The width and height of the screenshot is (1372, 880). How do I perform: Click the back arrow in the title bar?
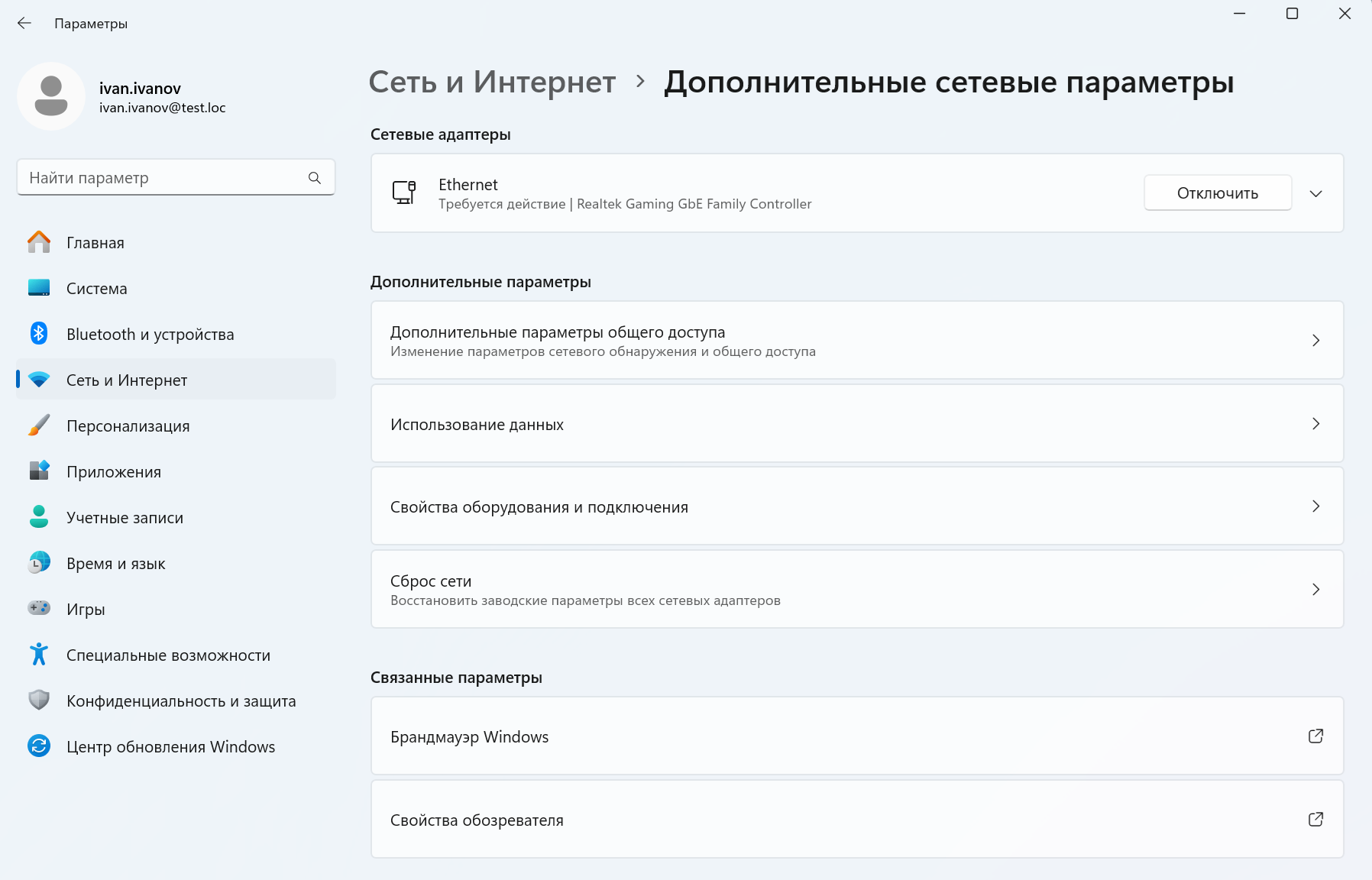click(24, 24)
